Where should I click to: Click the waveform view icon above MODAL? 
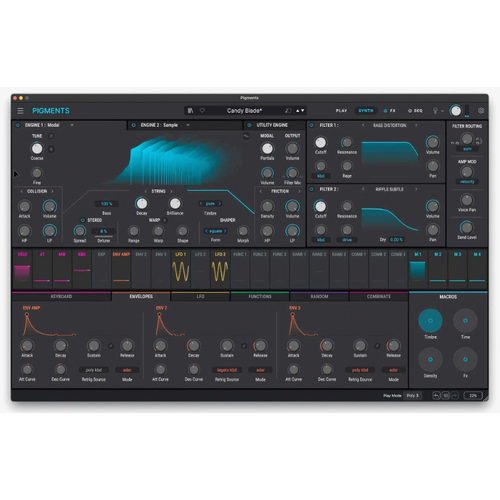point(246,136)
